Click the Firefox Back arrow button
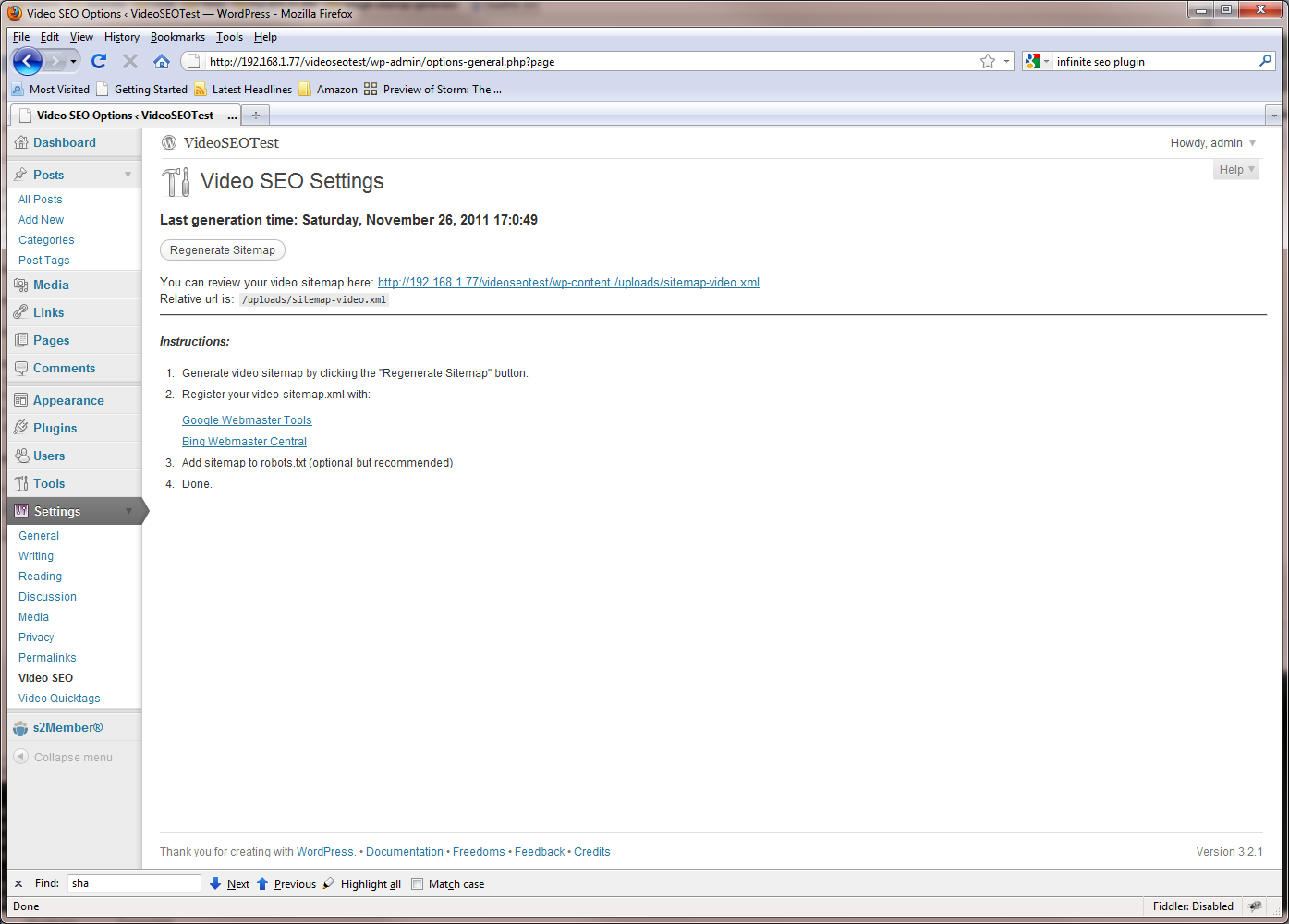 pos(28,62)
